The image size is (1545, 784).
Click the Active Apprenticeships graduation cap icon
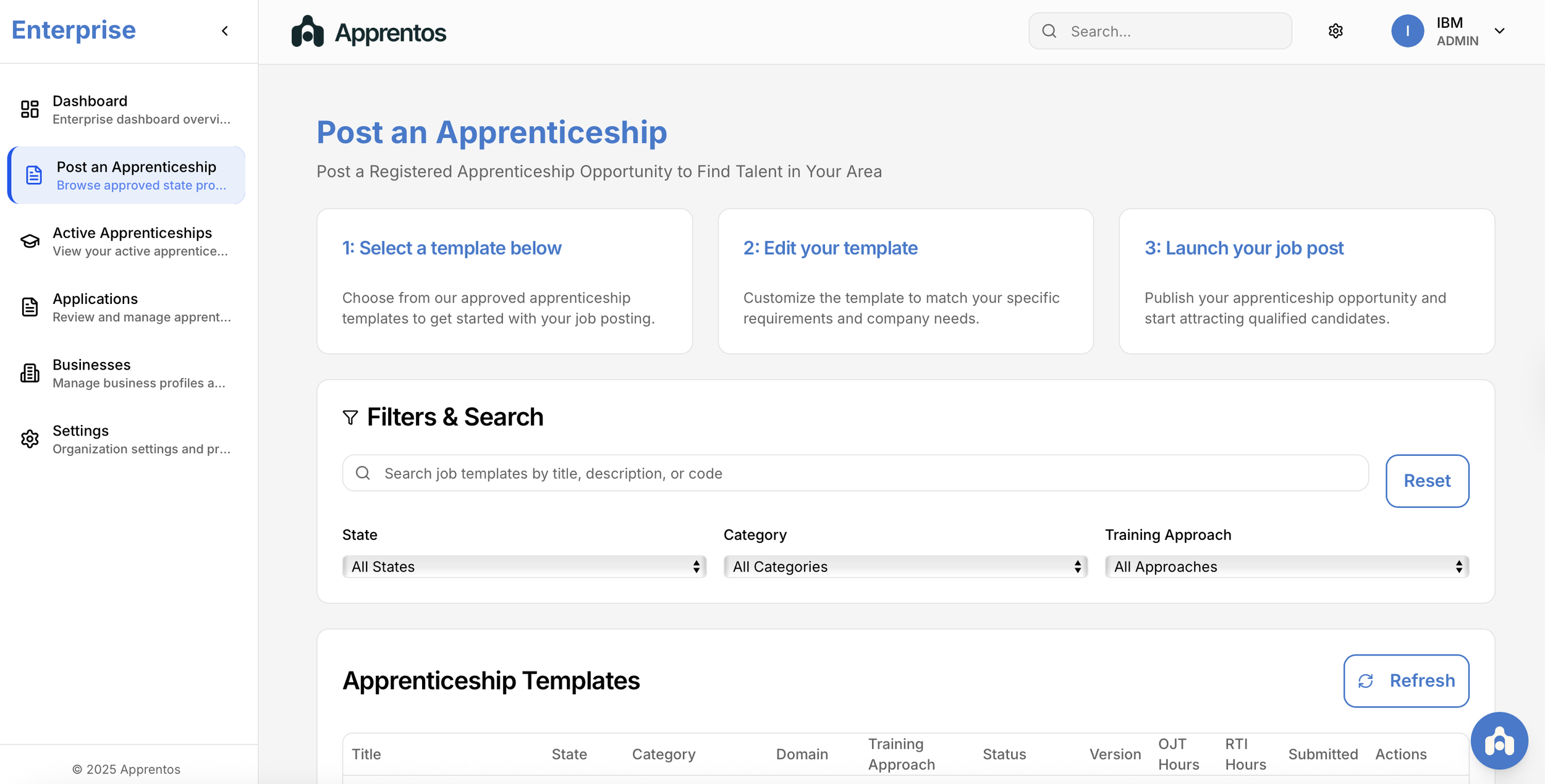point(30,241)
